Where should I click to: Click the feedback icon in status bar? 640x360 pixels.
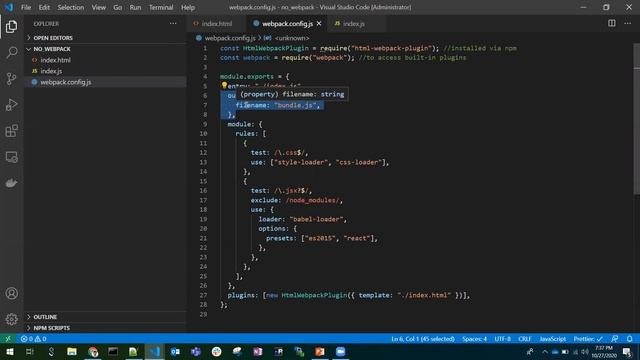pyautogui.click(x=614, y=339)
